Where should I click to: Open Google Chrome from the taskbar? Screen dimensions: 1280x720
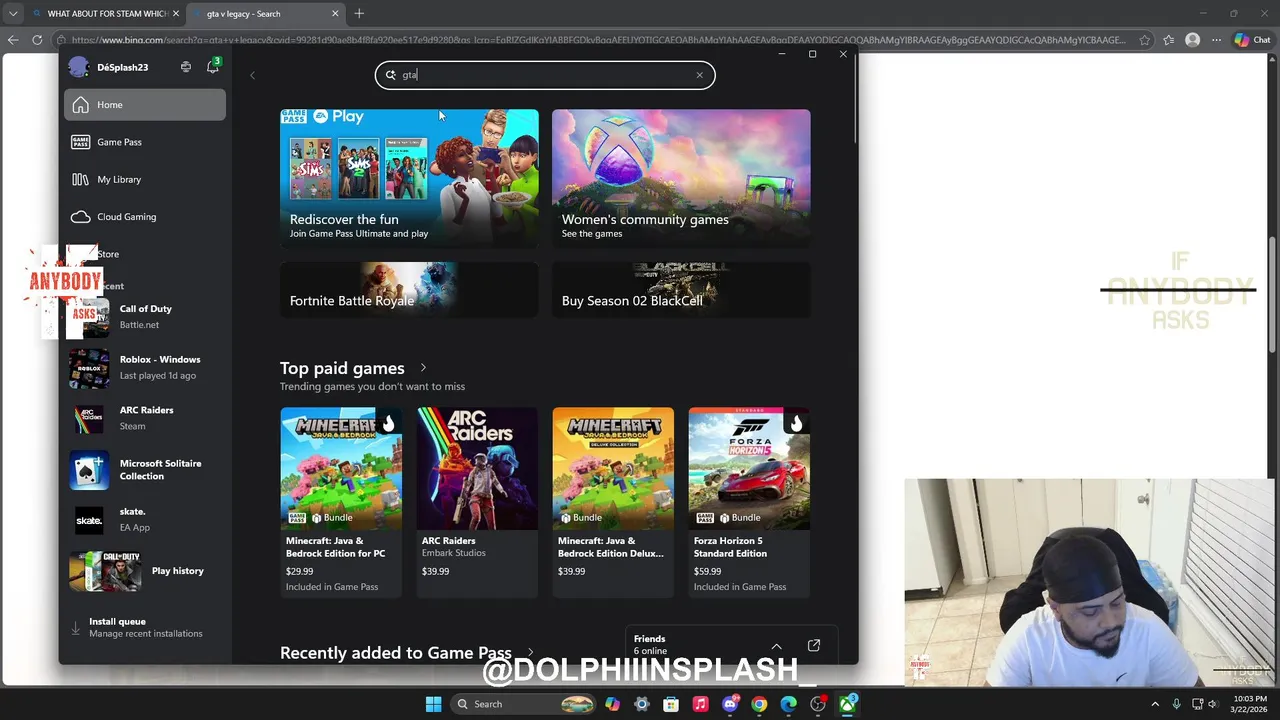tap(759, 704)
